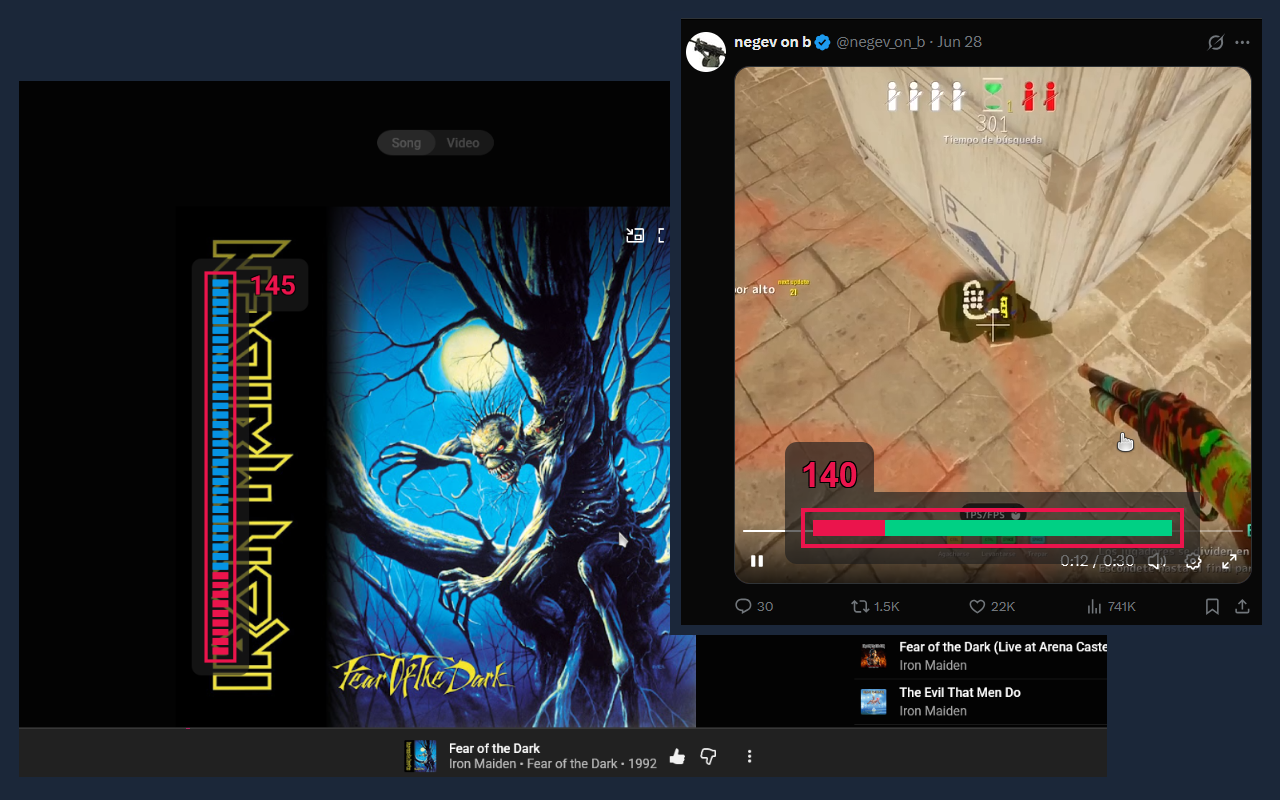The image size is (1280, 800).
Task: Open tweet more options ellipsis
Action: pos(1242,43)
